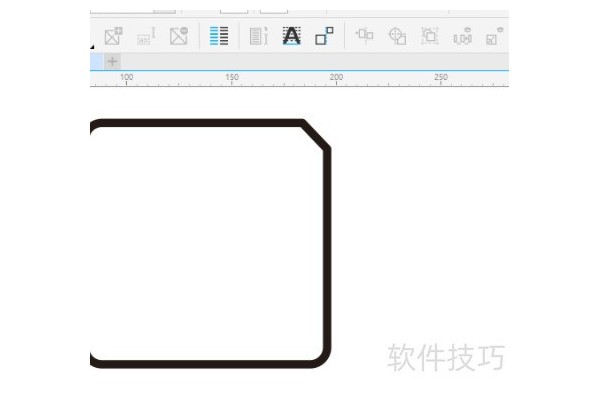Click the dimmed dashed bounding box icon
Viewport: 600px width, 400px height.
430,36
